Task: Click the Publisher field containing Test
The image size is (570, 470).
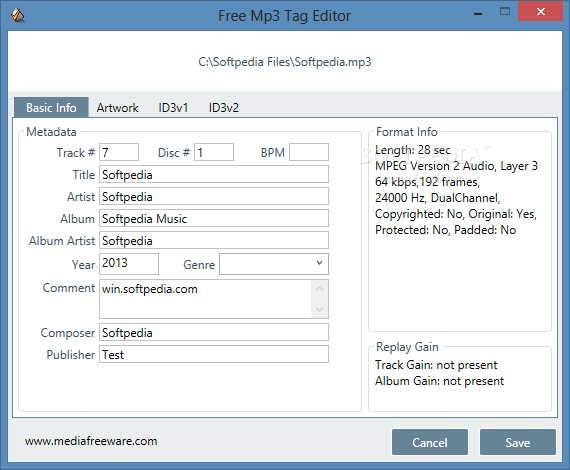Action: click(214, 354)
